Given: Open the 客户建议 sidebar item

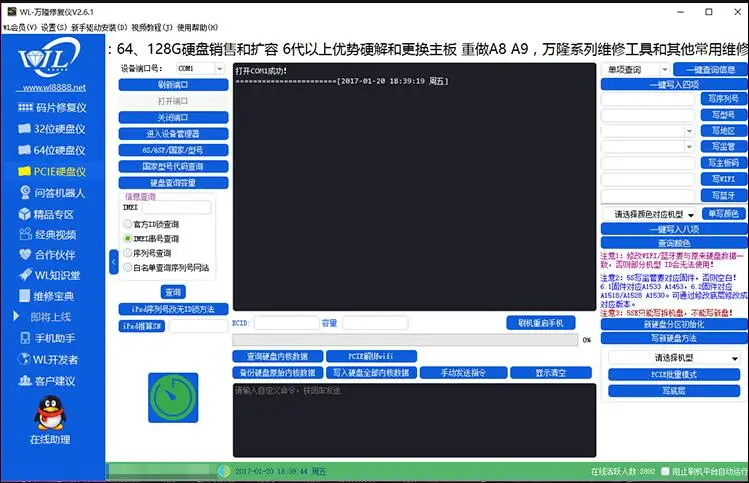Looking at the screenshot, I should (x=47, y=381).
